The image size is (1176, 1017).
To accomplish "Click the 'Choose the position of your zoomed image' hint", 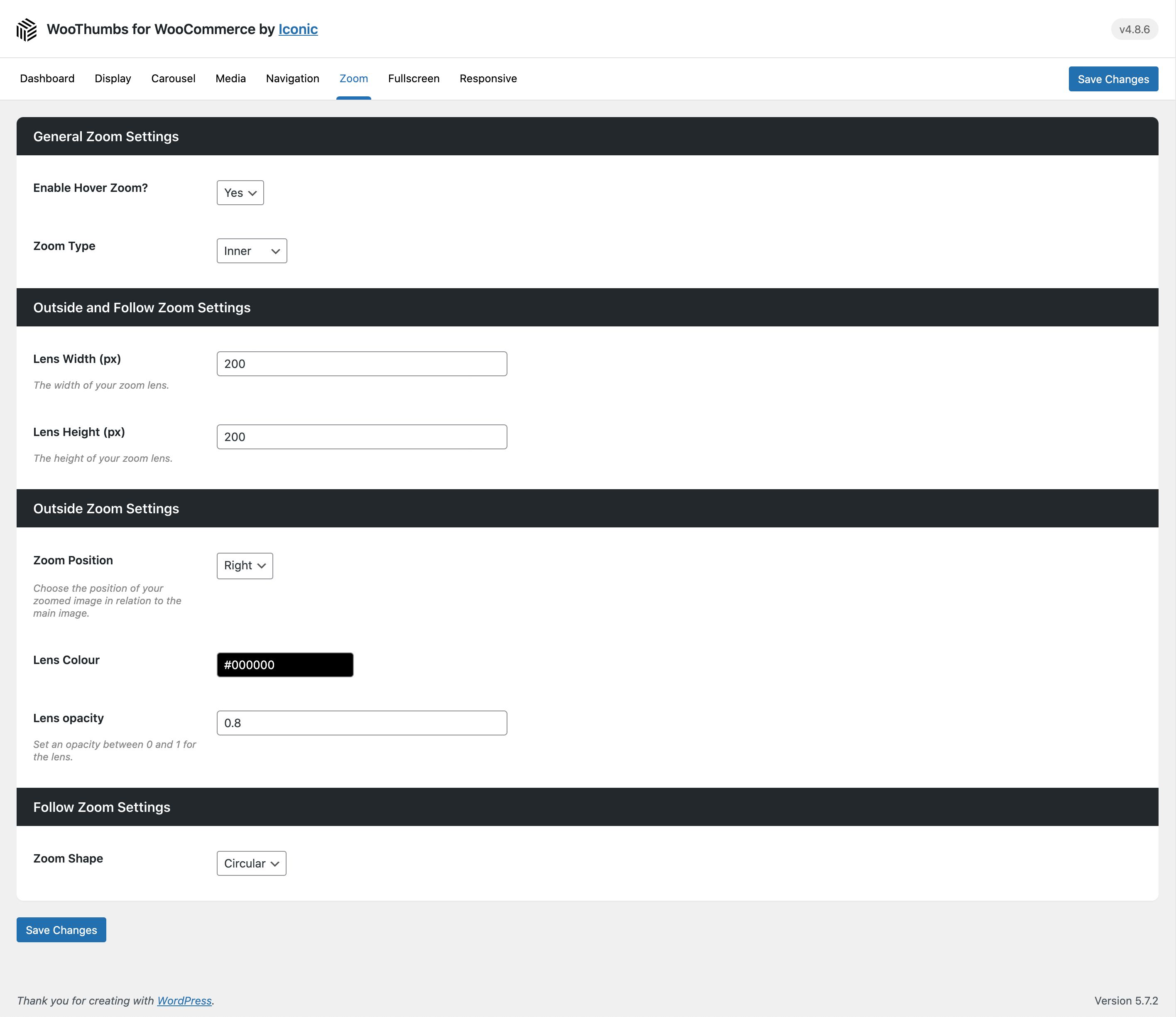I will tap(107, 600).
